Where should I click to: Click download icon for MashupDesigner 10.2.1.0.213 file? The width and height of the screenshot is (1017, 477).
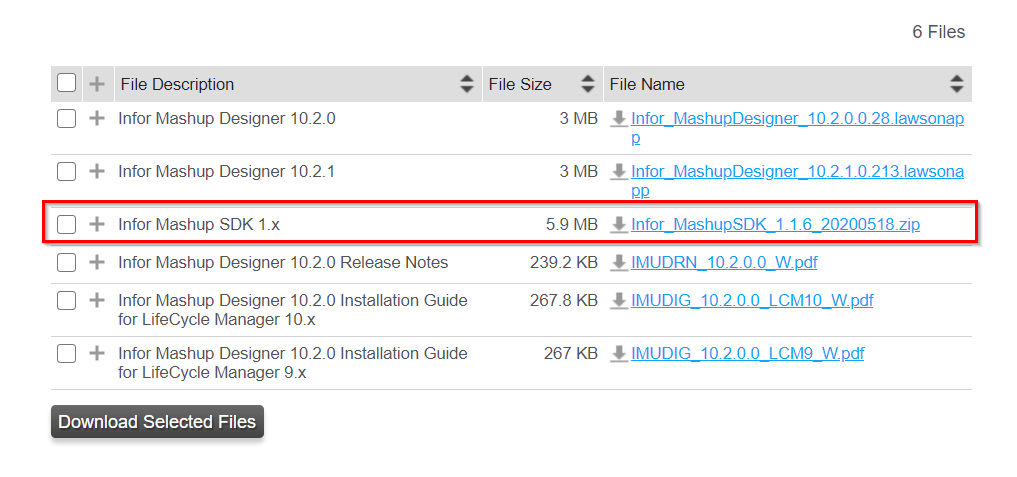pyautogui.click(x=619, y=172)
